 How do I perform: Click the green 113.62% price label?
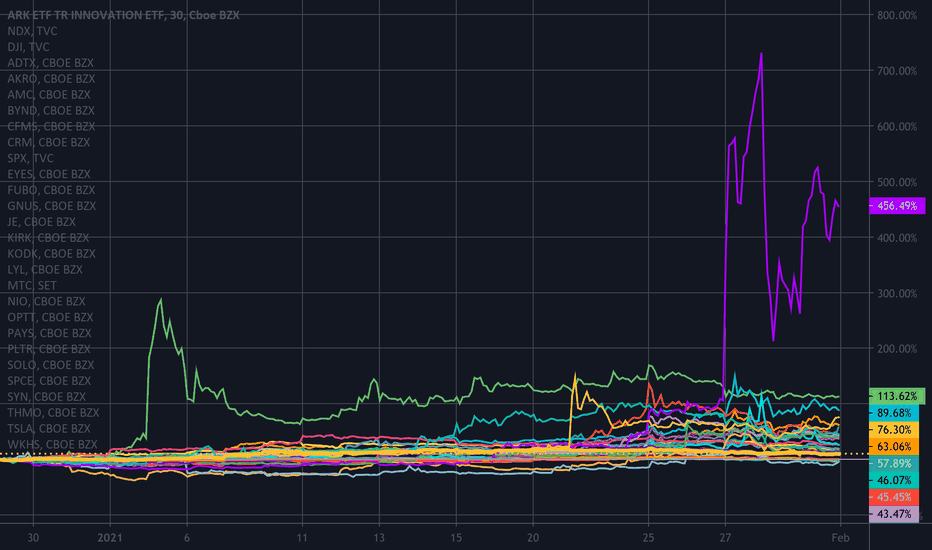tap(897, 396)
